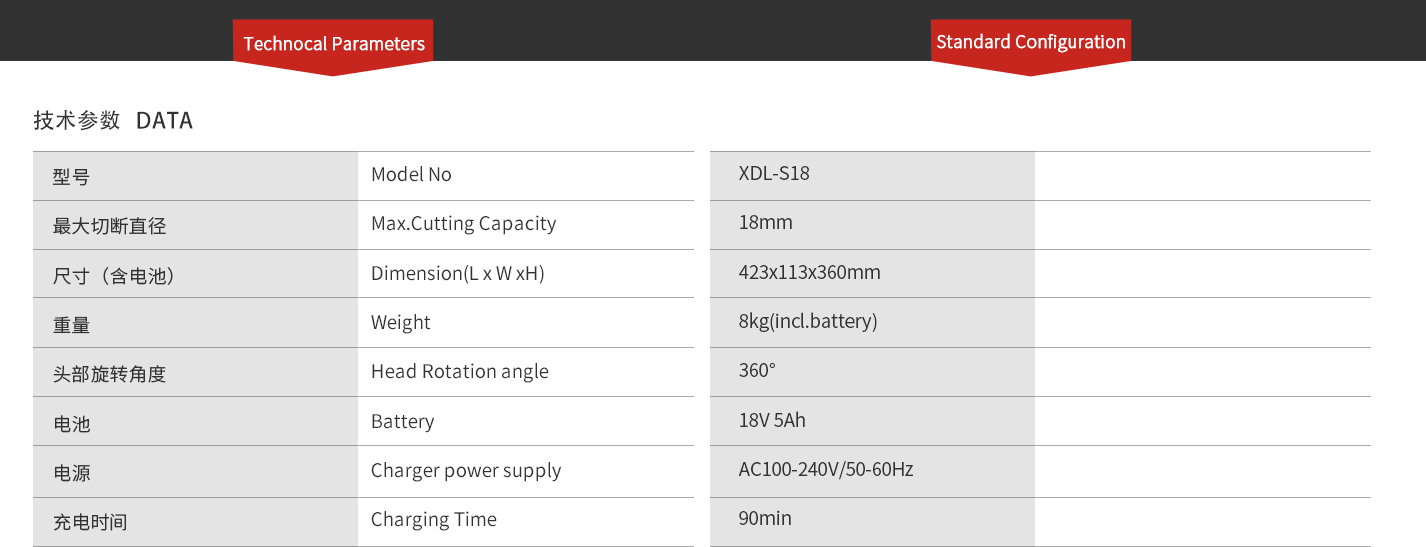Click the Model No label cell
This screenshot has width=1426, height=547.
pos(411,175)
